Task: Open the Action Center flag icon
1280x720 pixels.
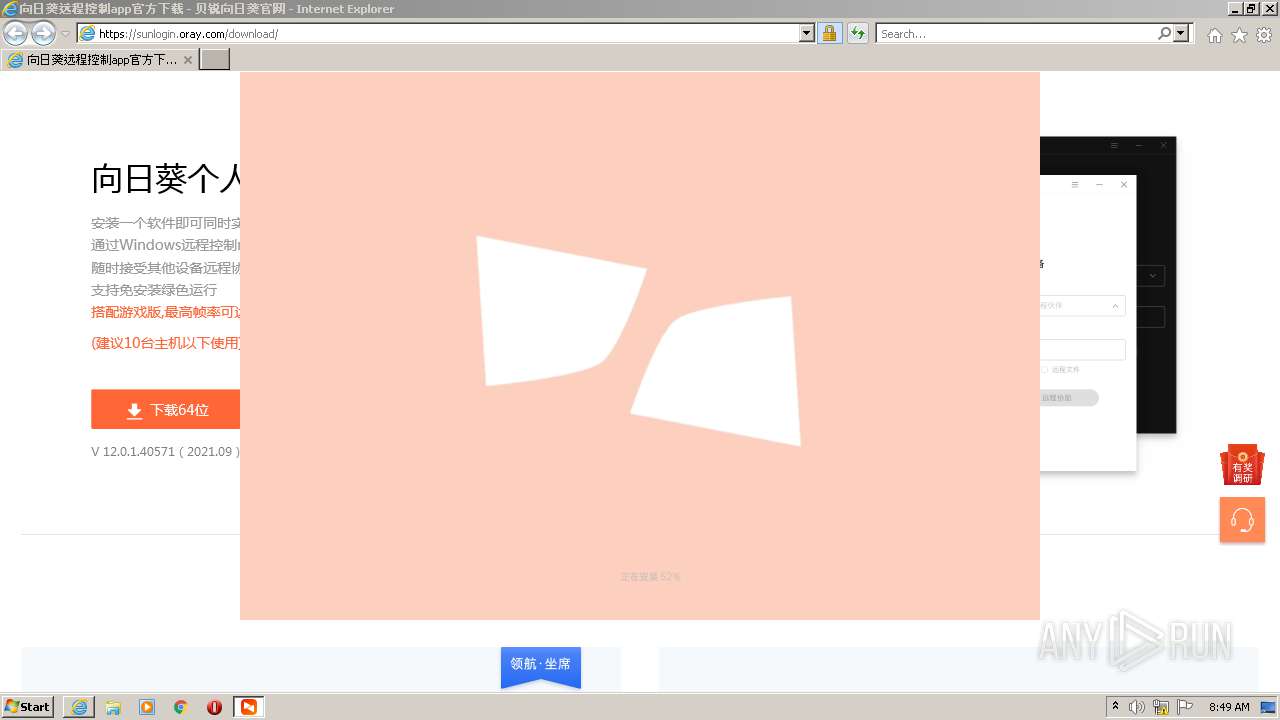Action: pos(1185,707)
